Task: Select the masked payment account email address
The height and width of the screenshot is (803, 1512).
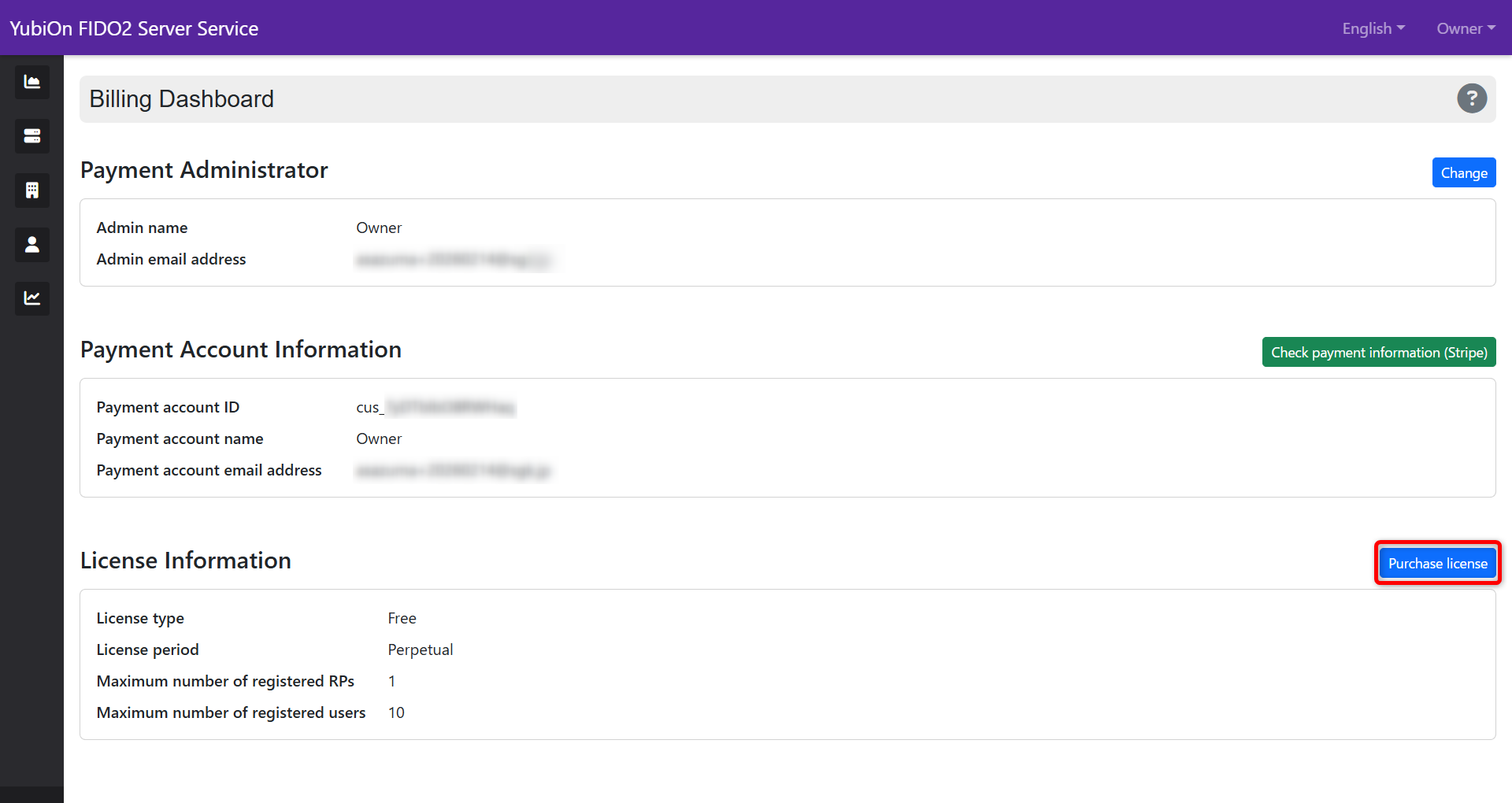Action: (x=454, y=470)
